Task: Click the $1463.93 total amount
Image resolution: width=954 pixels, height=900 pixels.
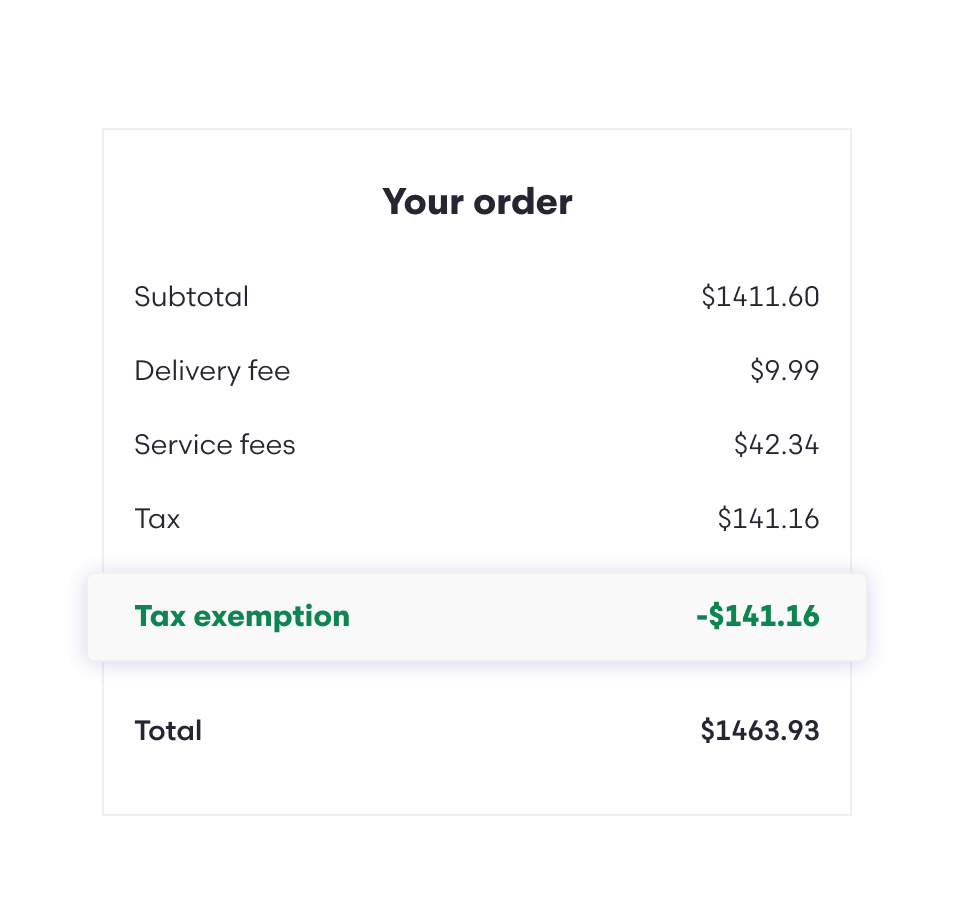Action: pos(760,731)
